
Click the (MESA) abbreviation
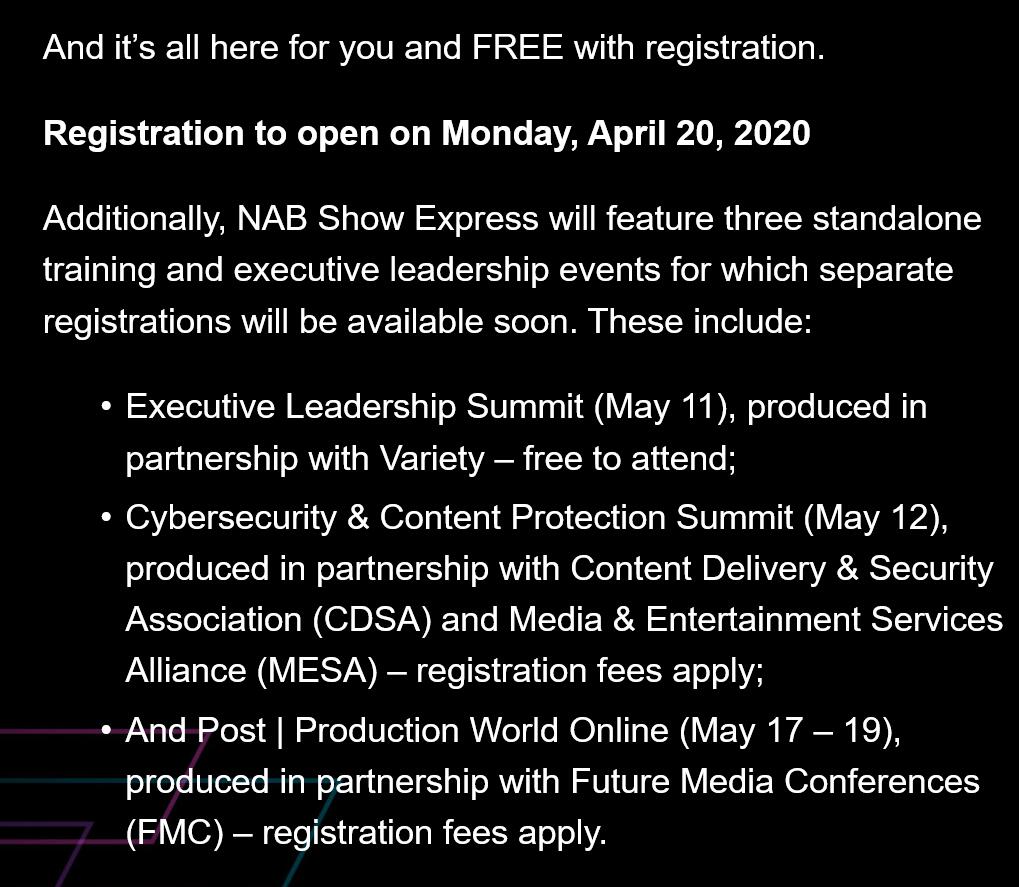(317, 671)
